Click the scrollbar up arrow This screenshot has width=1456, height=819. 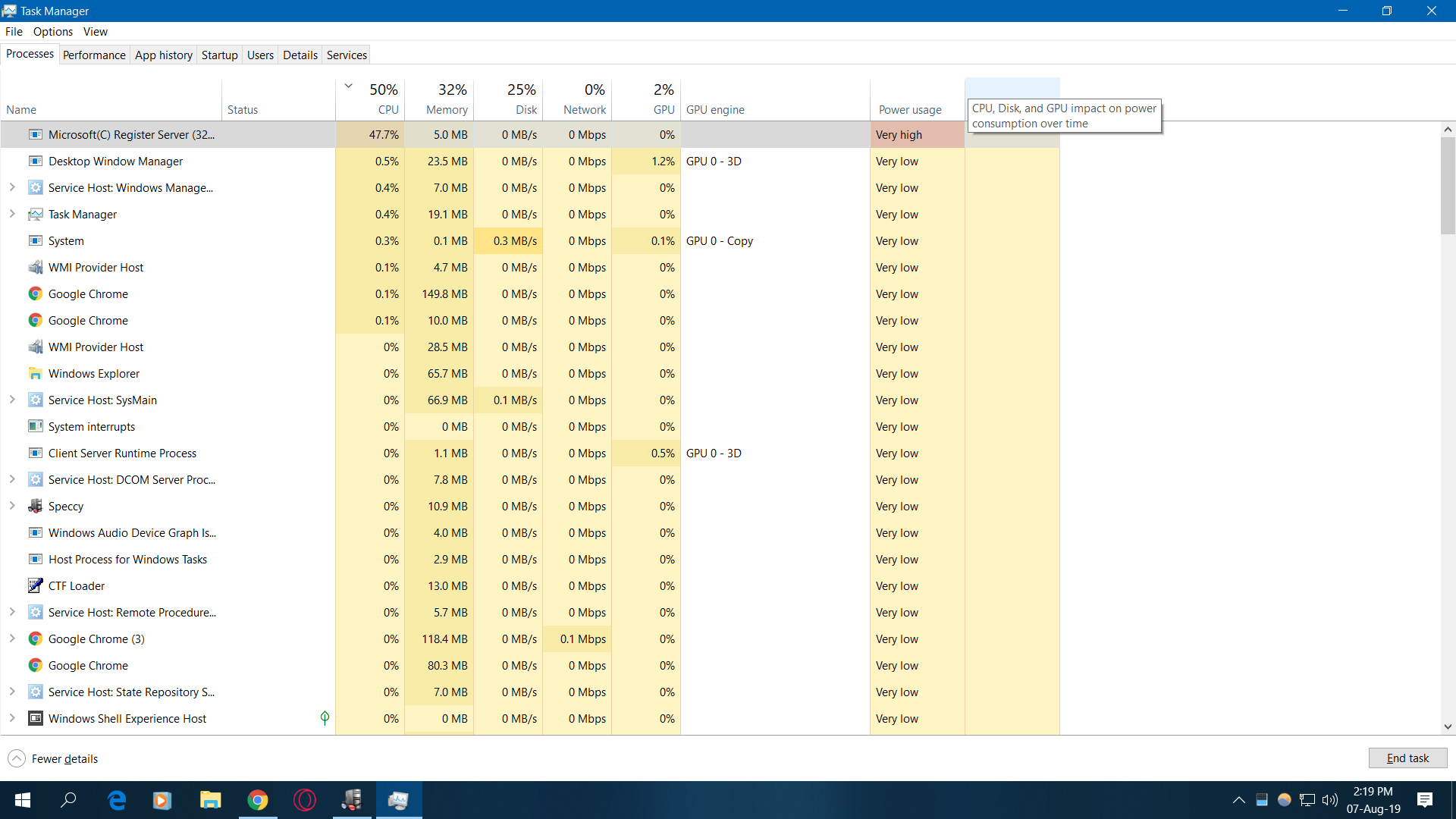point(1448,130)
